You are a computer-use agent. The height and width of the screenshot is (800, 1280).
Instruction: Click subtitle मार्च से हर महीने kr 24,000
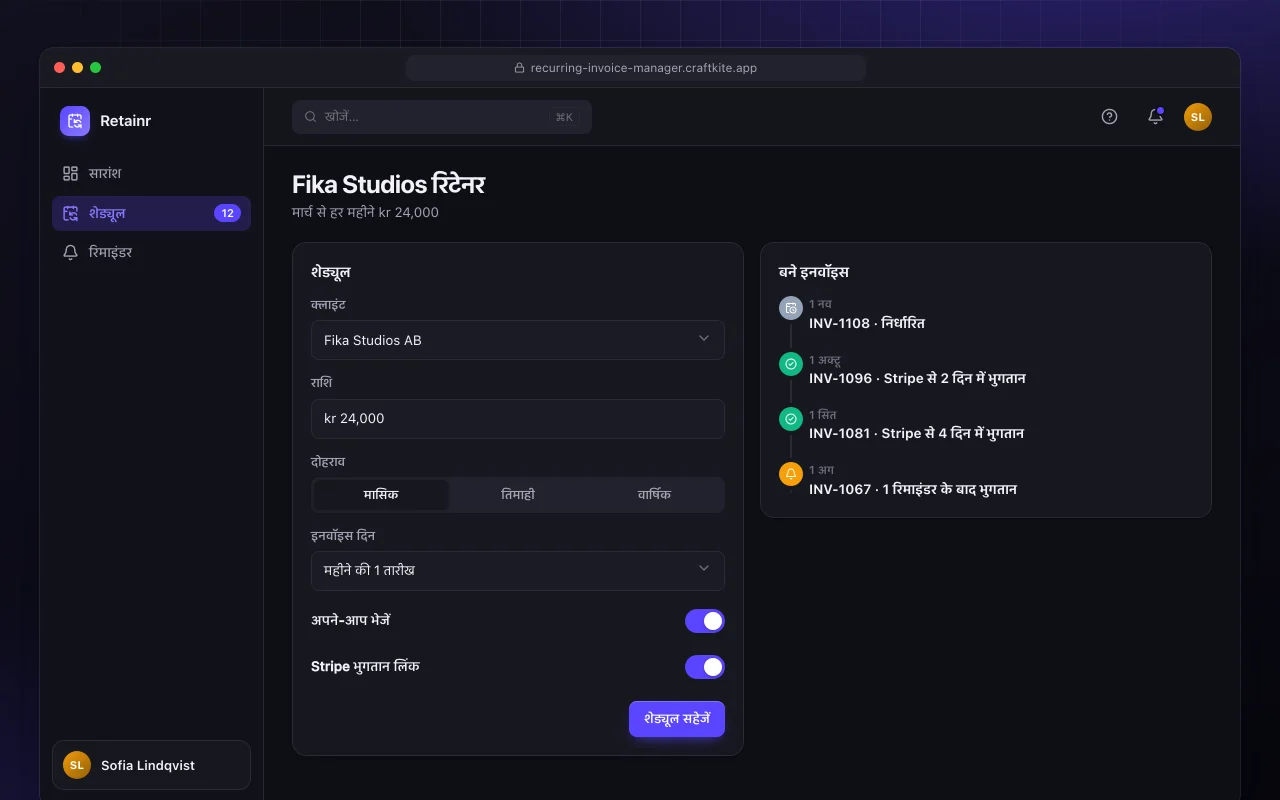click(x=365, y=212)
